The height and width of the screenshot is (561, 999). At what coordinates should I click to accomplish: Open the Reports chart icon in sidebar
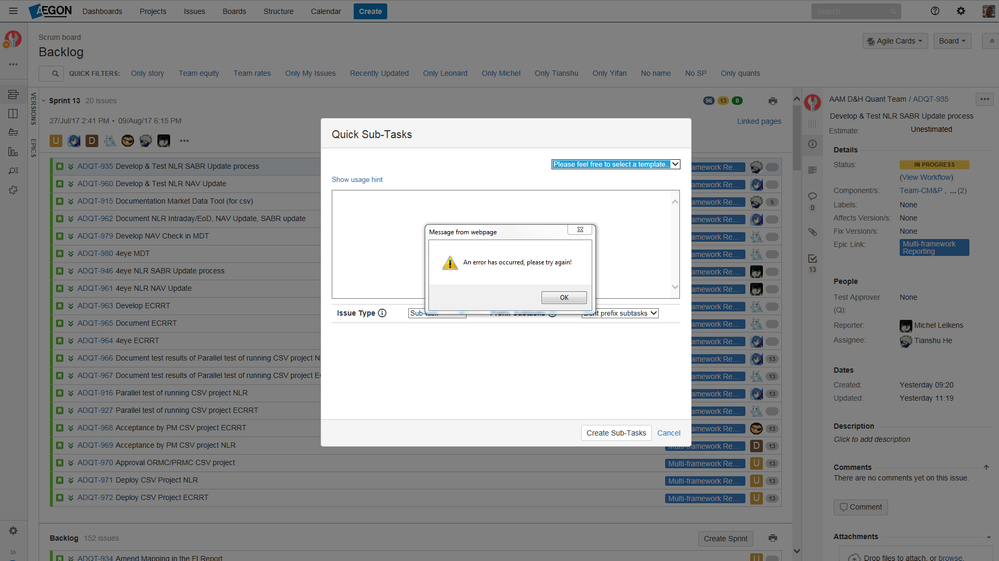[13, 152]
